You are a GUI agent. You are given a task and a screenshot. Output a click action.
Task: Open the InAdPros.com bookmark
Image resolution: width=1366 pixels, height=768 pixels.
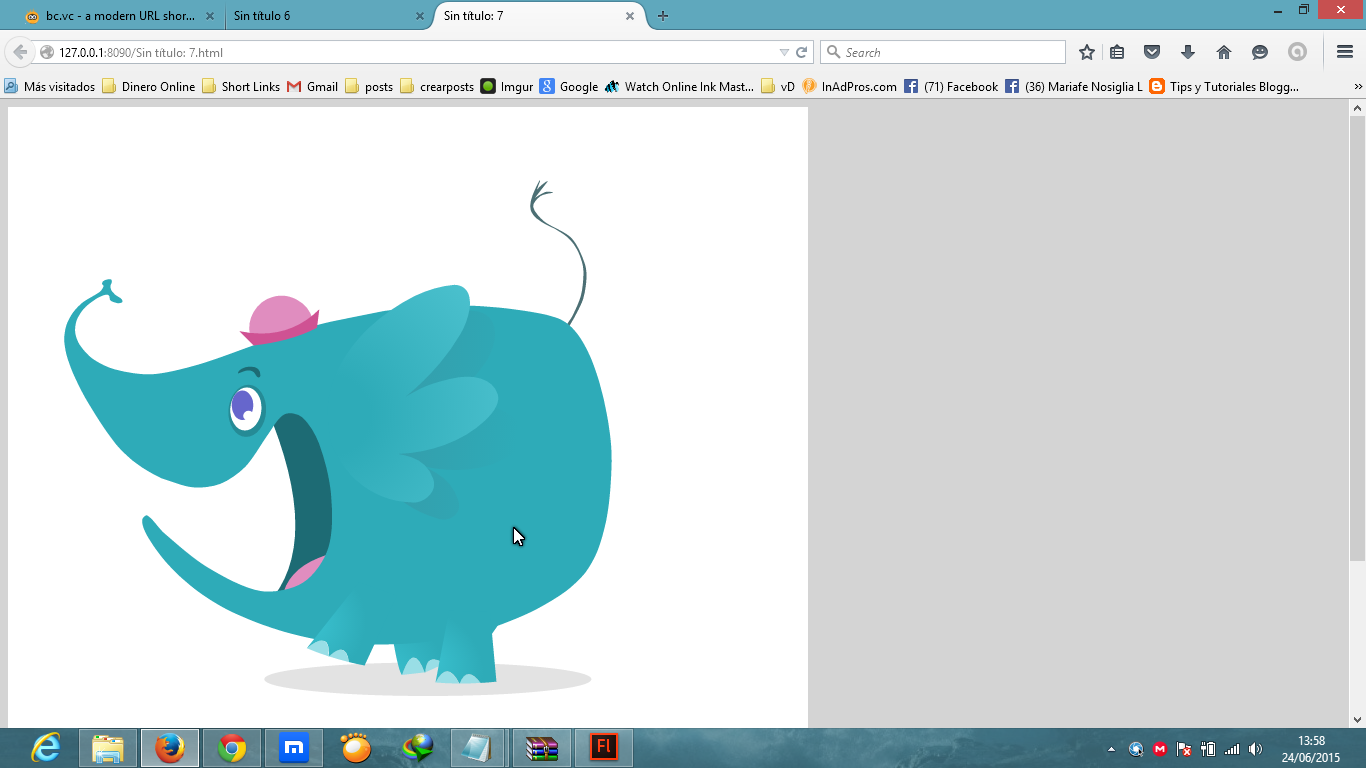(x=850, y=87)
